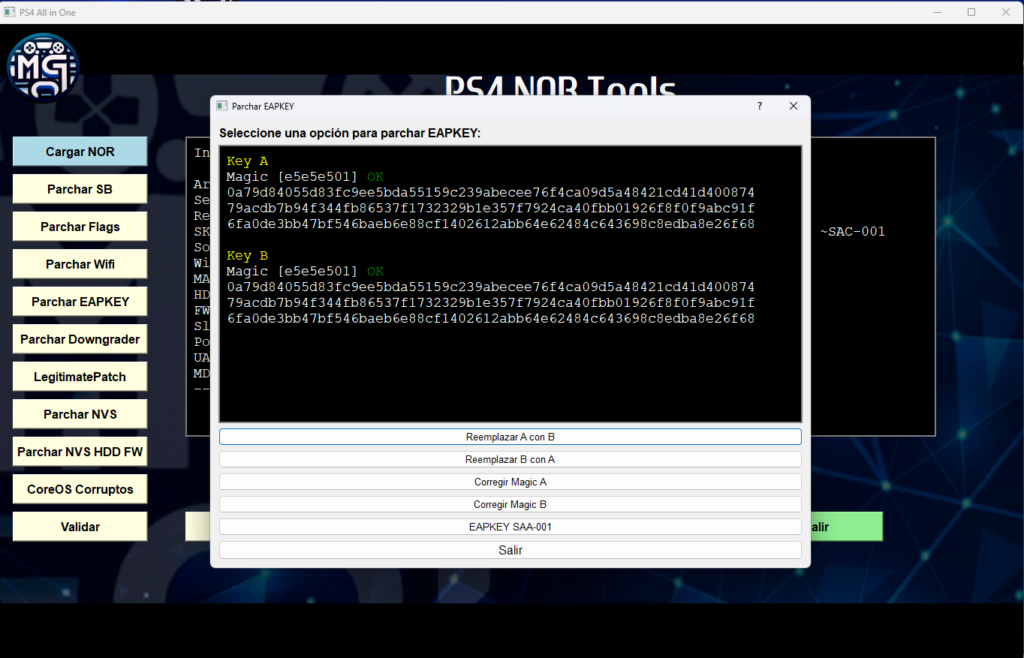The image size is (1024, 658).
Task: Click the Parchar EAPKEY dialog title icon
Action: pos(222,106)
